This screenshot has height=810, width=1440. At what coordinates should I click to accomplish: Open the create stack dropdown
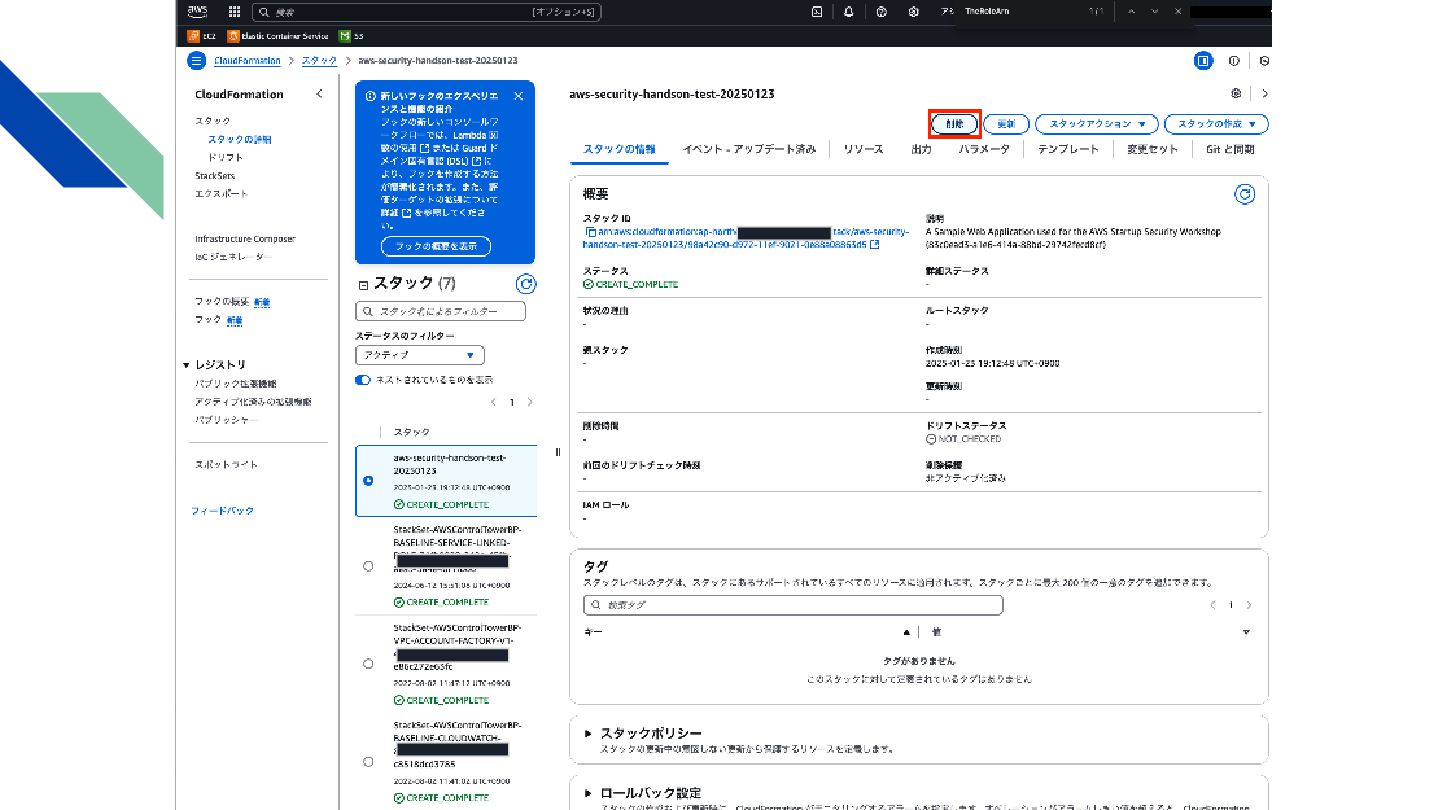pyautogui.click(x=1216, y=124)
